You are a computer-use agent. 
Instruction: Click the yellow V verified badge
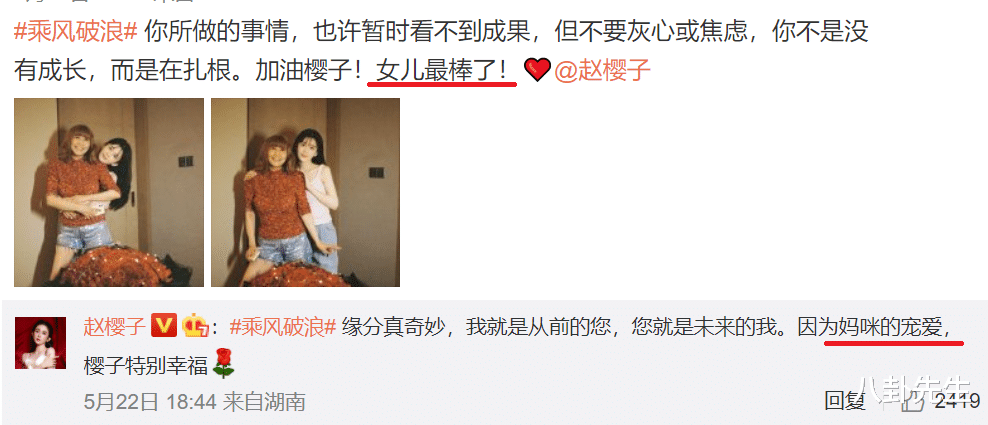(164, 327)
